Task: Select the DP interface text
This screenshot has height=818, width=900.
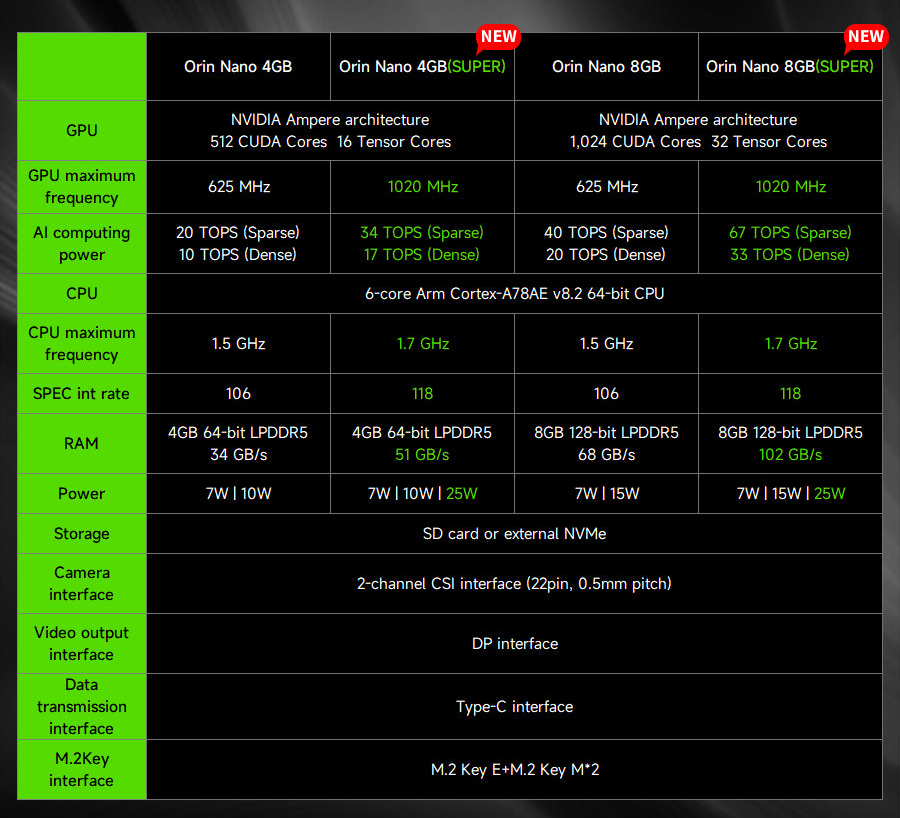Action: 515,643
